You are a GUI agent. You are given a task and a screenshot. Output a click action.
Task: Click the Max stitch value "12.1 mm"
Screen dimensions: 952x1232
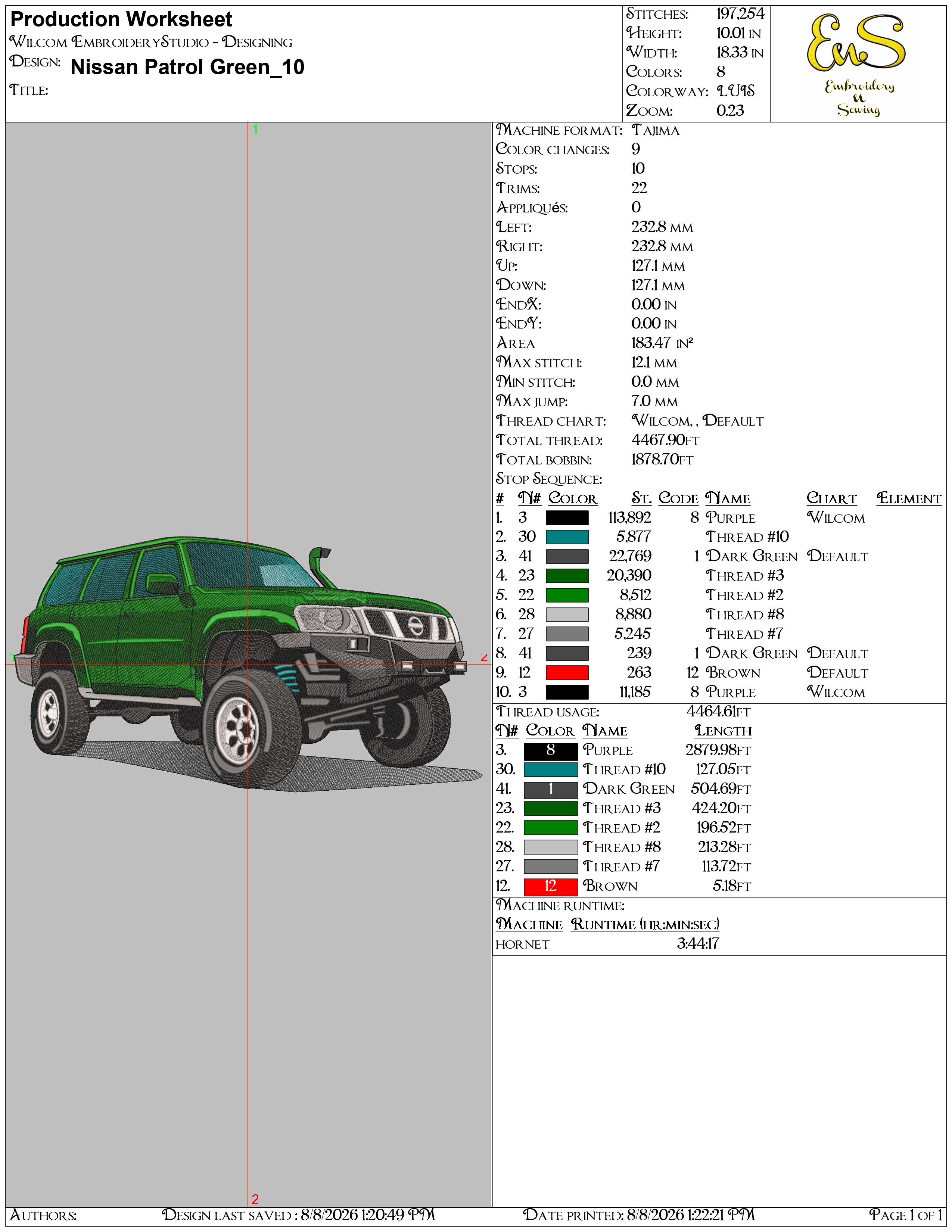pos(654,363)
